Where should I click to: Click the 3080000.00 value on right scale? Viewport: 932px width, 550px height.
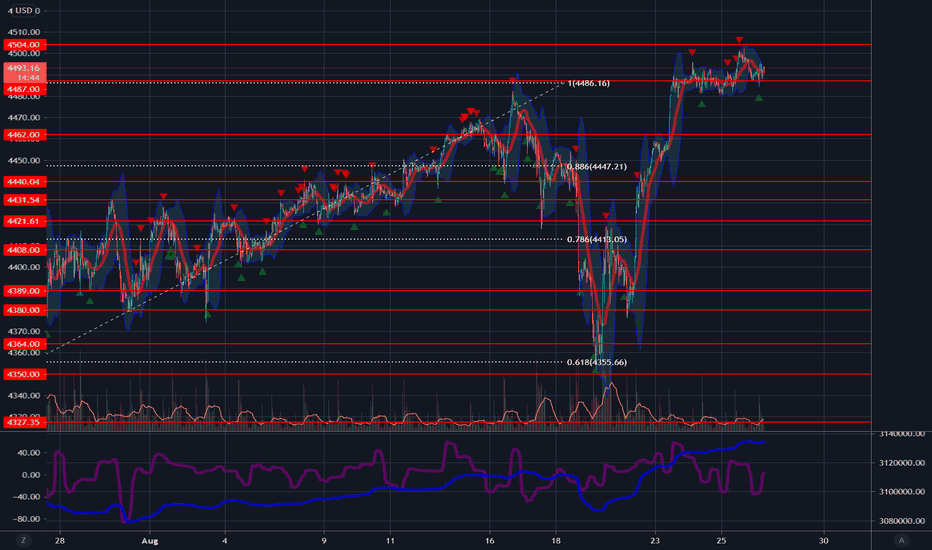(x=902, y=521)
